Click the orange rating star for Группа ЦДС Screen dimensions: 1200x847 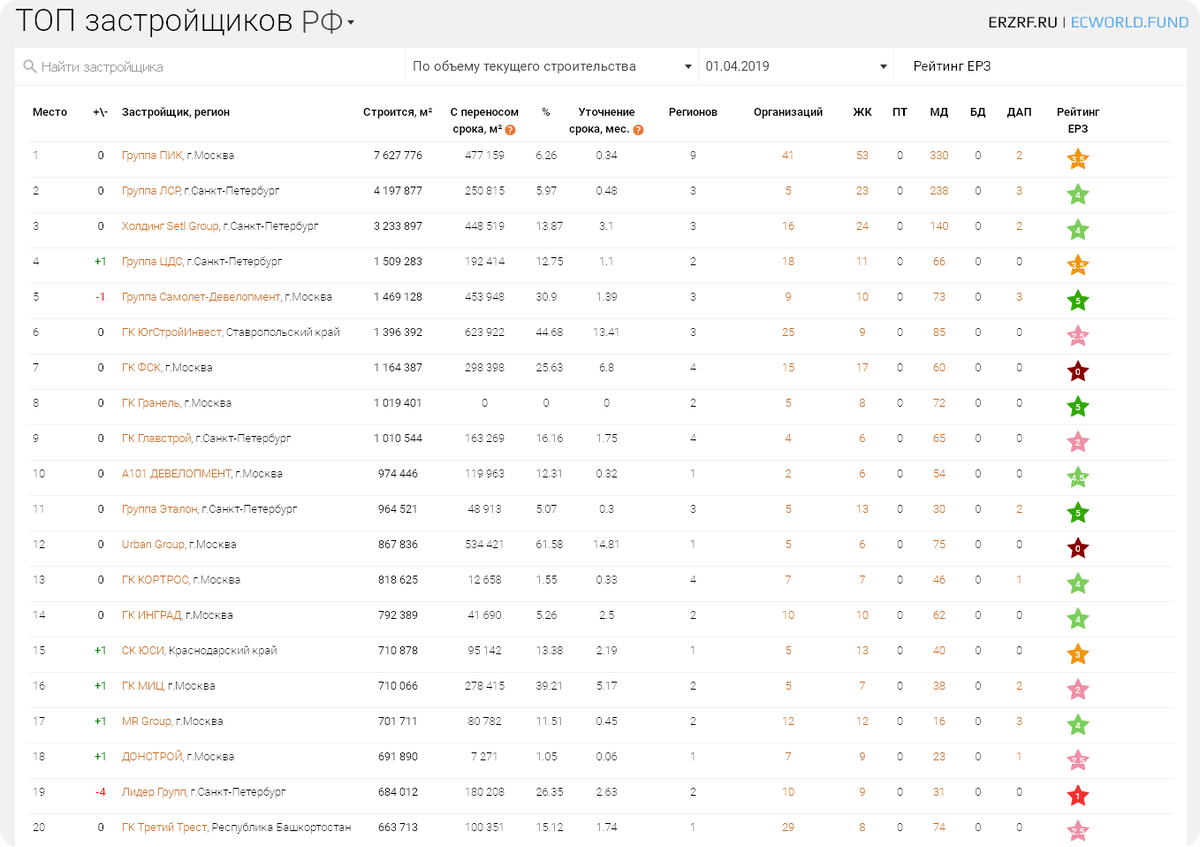[1078, 266]
